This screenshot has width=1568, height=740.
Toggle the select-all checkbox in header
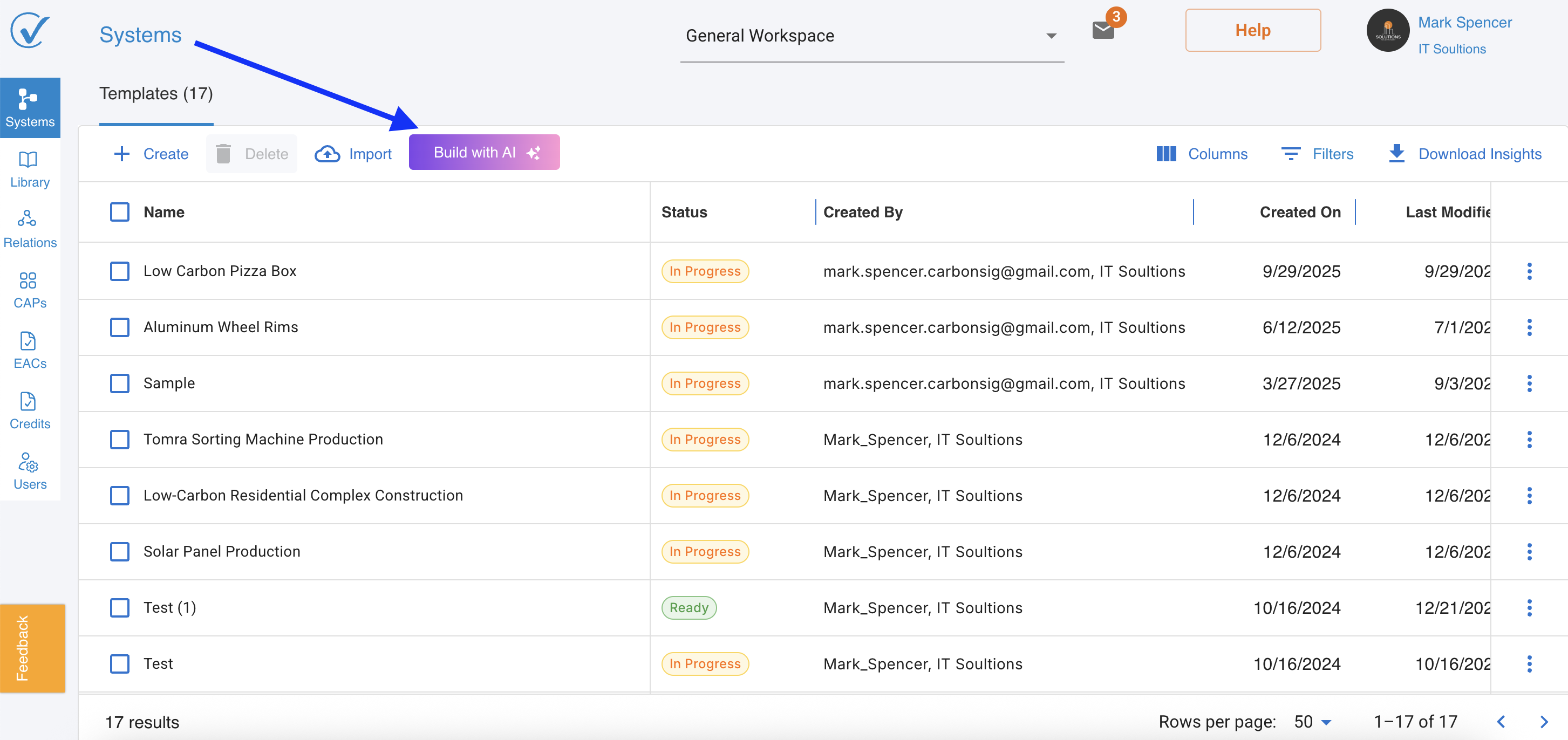point(119,213)
